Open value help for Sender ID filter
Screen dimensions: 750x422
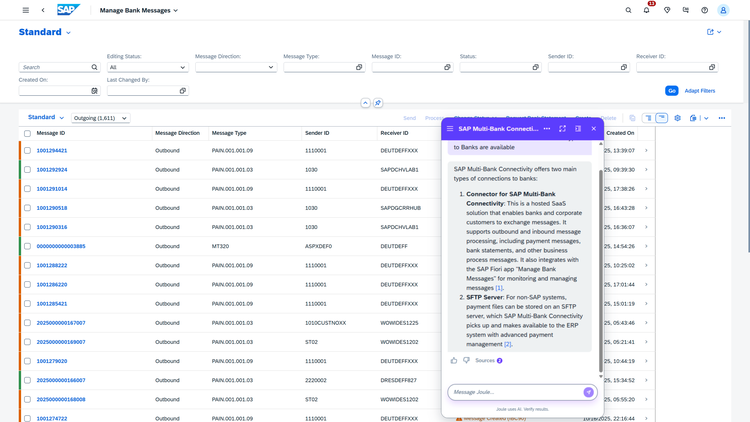click(x=624, y=67)
